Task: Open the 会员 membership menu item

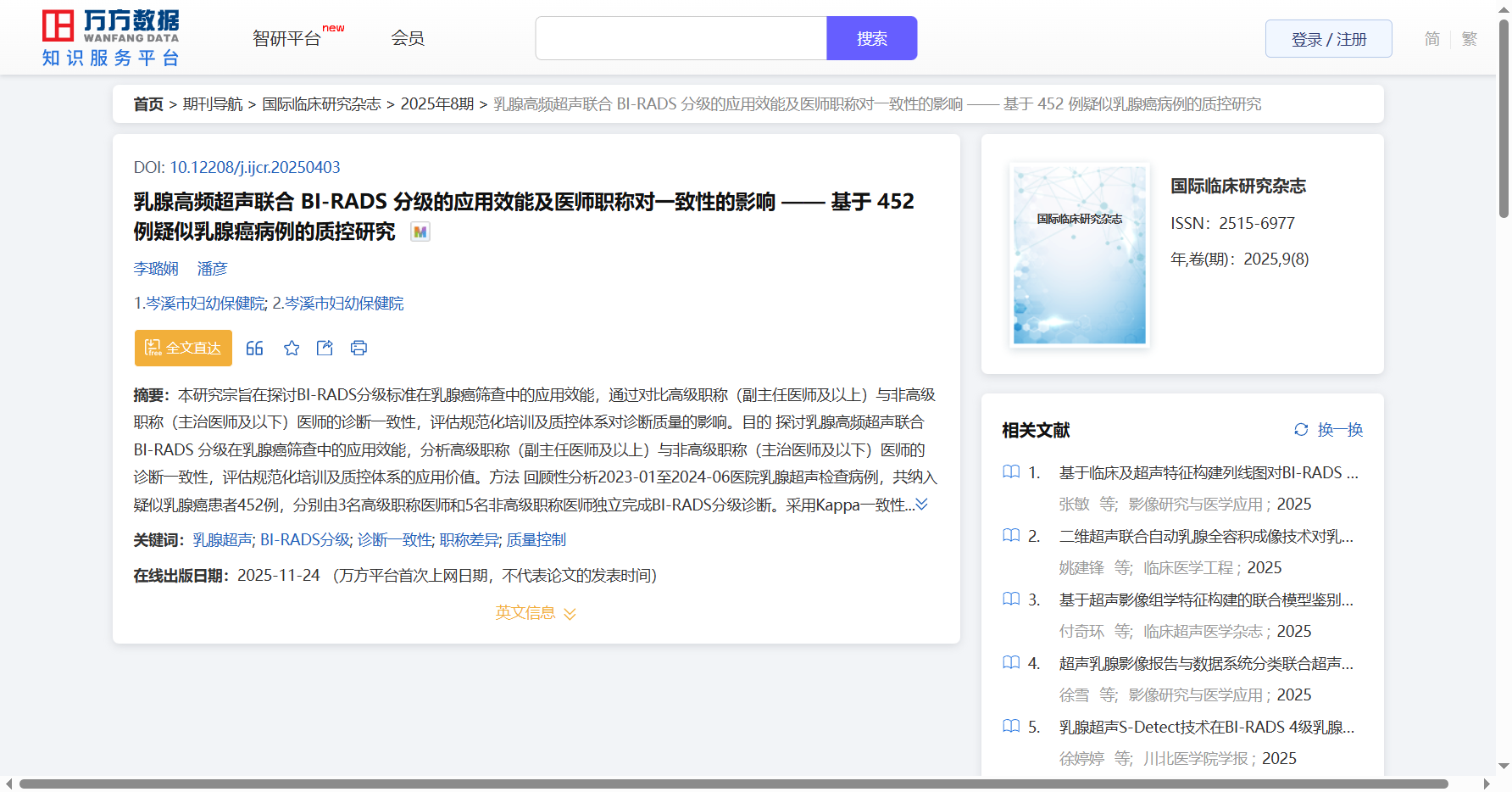Action: 408,38
